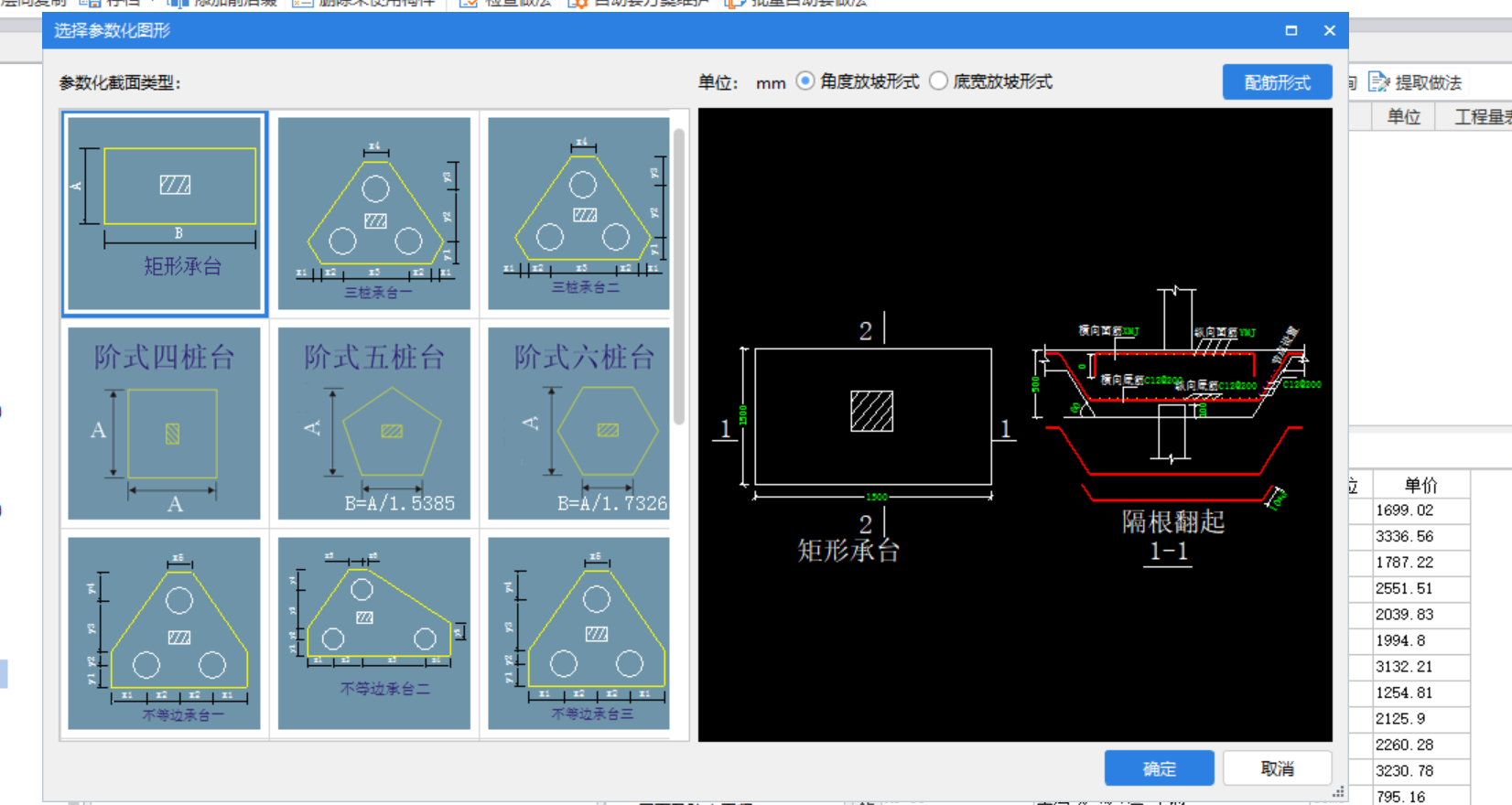Open the 配筋形式 button
Image resolution: width=1512 pixels, height=805 pixels.
point(1277,82)
